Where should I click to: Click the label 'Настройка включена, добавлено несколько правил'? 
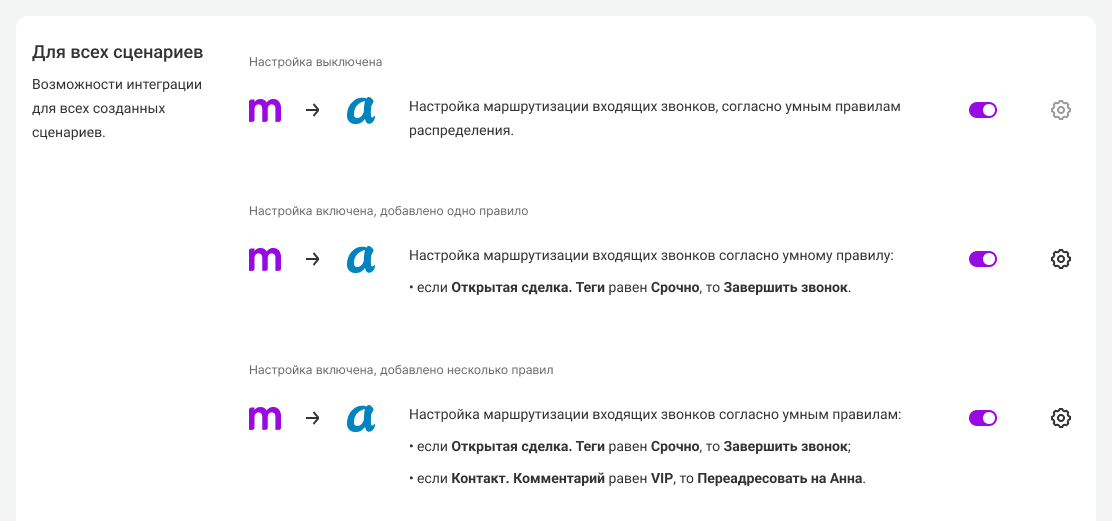pos(401,370)
